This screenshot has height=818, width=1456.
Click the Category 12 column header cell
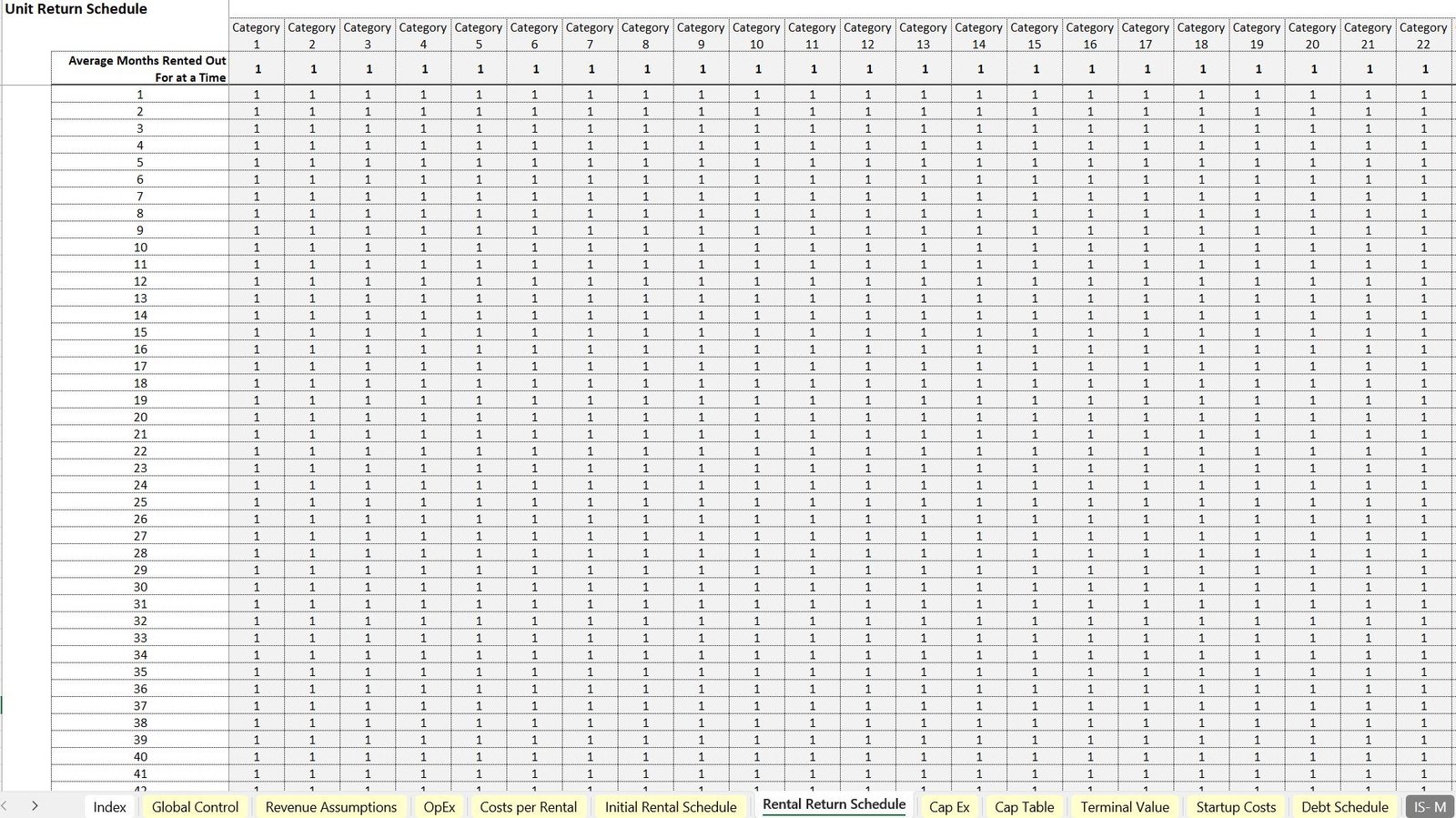click(867, 35)
